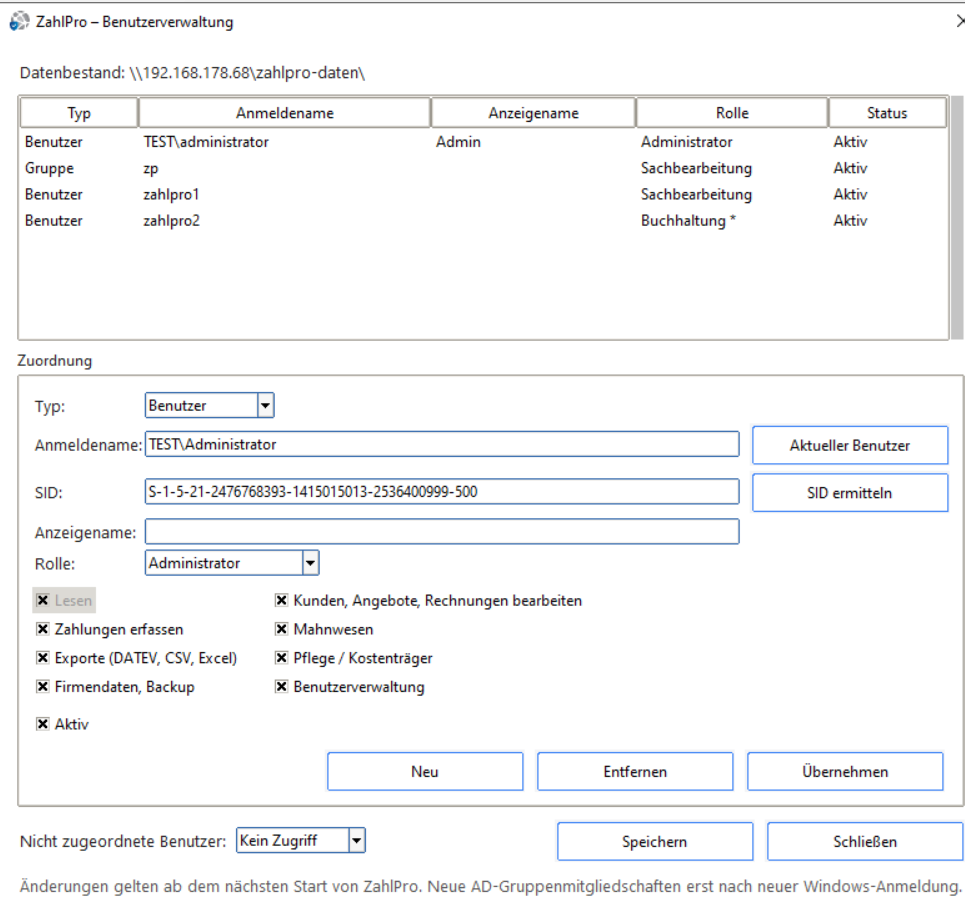Toggle Exporte (DATEV, CSV, Excel) checkbox
This screenshot has width=965, height=910.
coord(42,658)
